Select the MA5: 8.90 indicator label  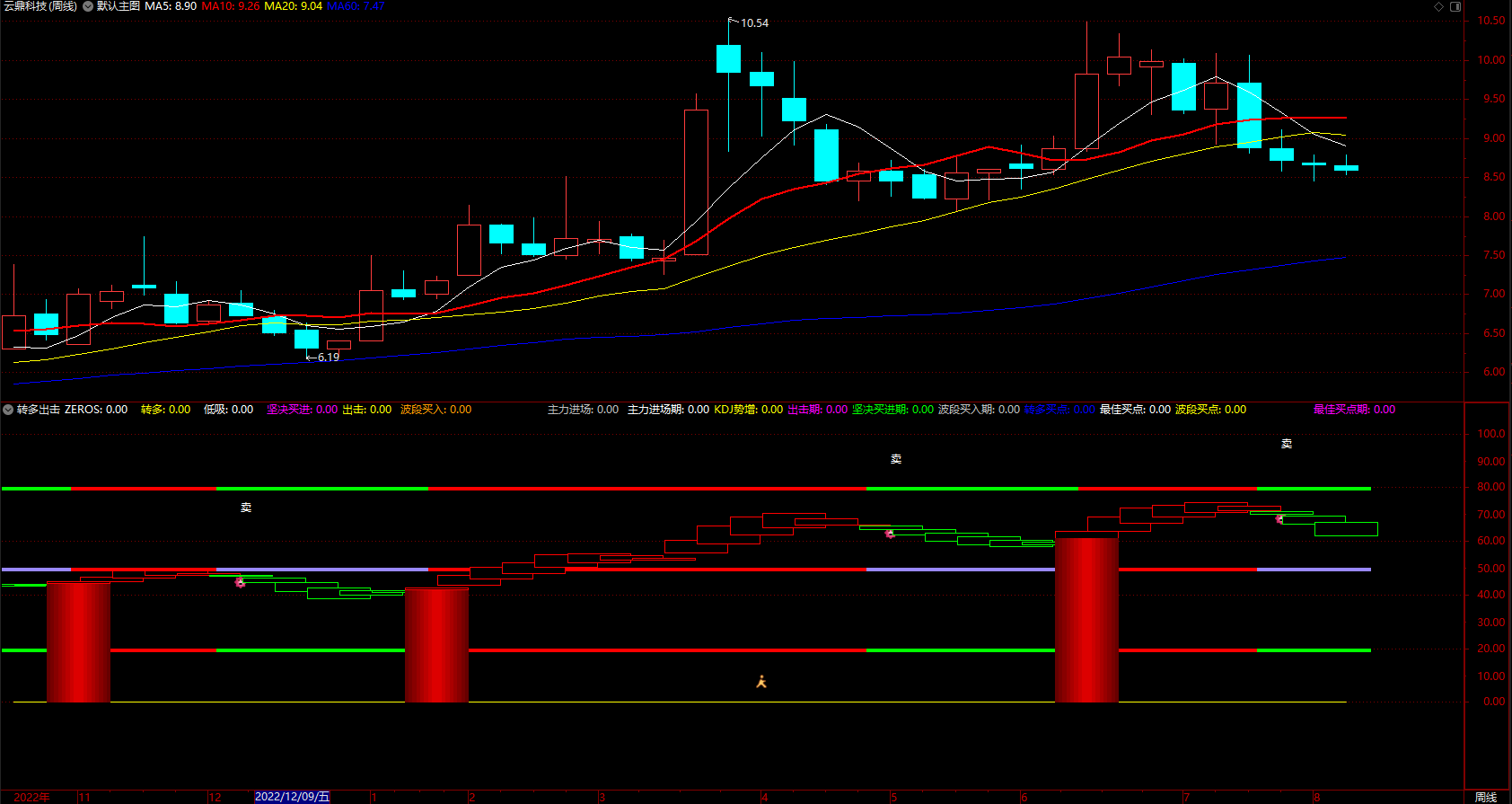coord(171,6)
